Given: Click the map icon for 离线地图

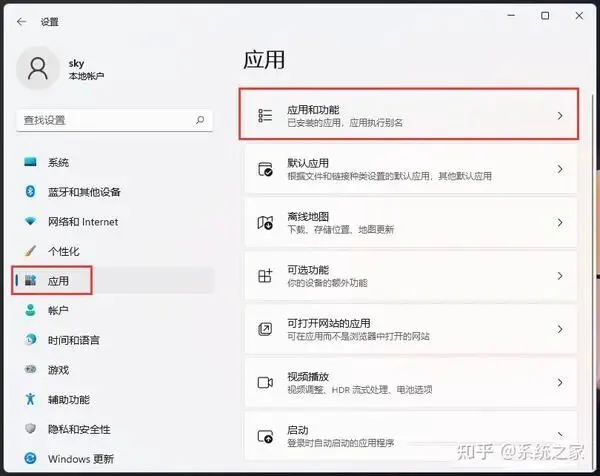Looking at the screenshot, I should pos(265,222).
